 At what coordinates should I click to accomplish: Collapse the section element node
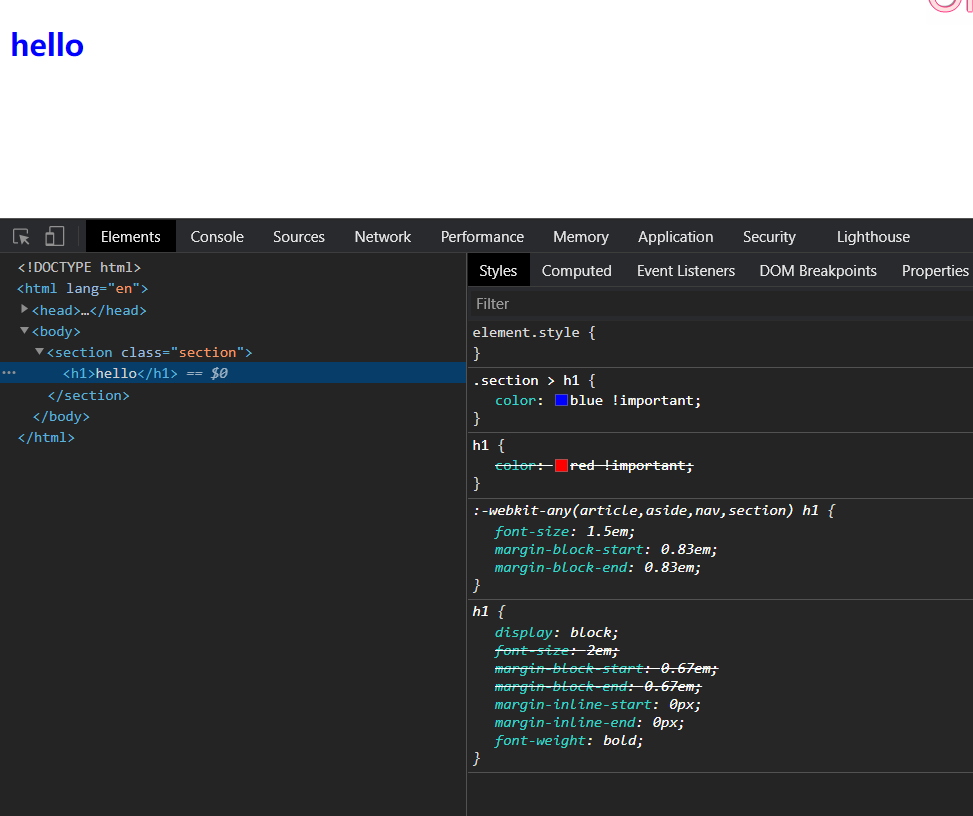point(40,351)
